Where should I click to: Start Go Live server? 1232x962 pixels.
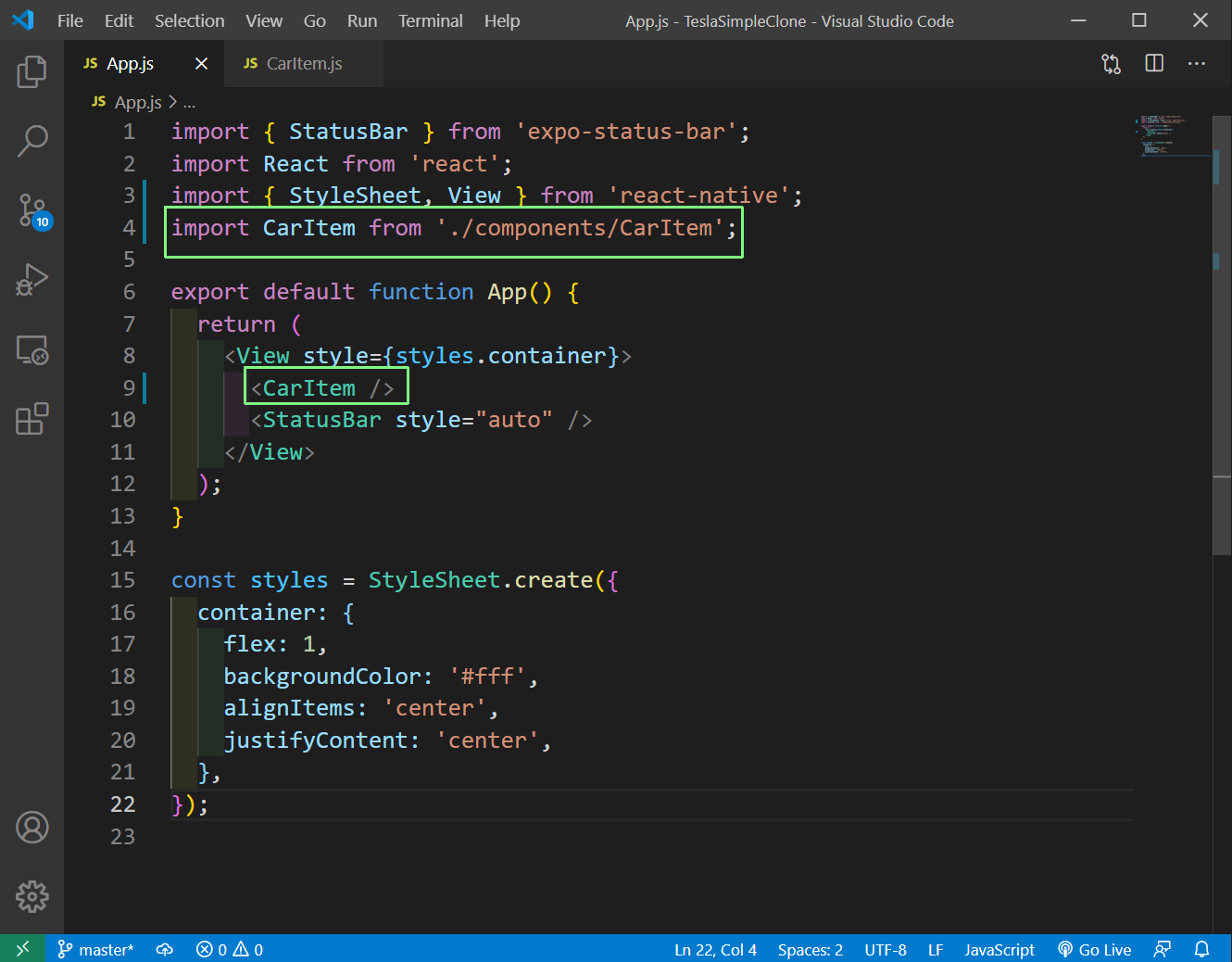pos(1095,949)
